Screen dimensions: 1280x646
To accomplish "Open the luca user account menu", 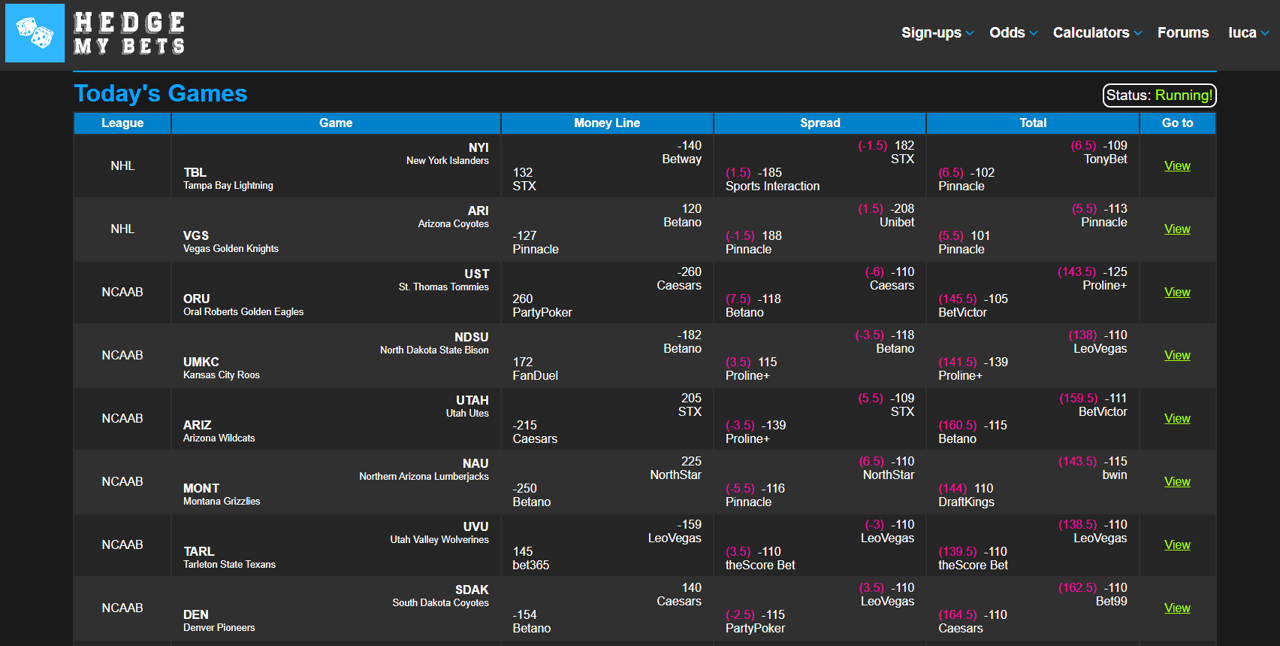I will [1249, 33].
